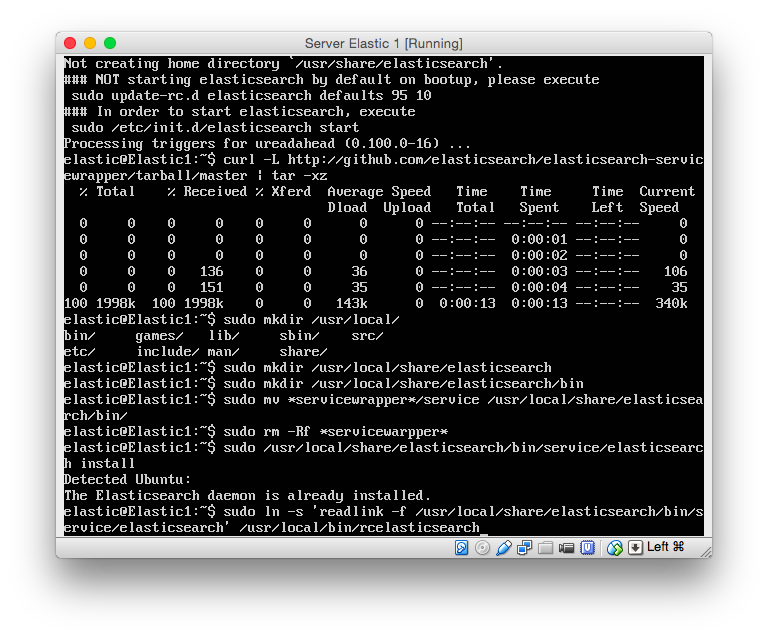The width and height of the screenshot is (768, 638).
Task: Click the CPU virtualization chip icon
Action: (x=588, y=547)
